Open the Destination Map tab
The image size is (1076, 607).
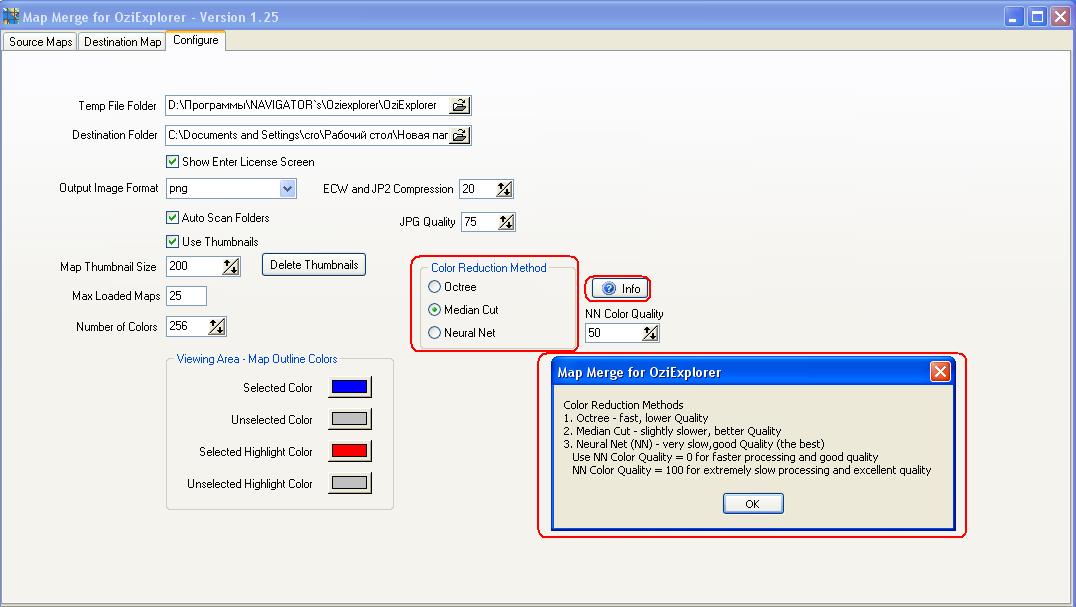[122, 42]
